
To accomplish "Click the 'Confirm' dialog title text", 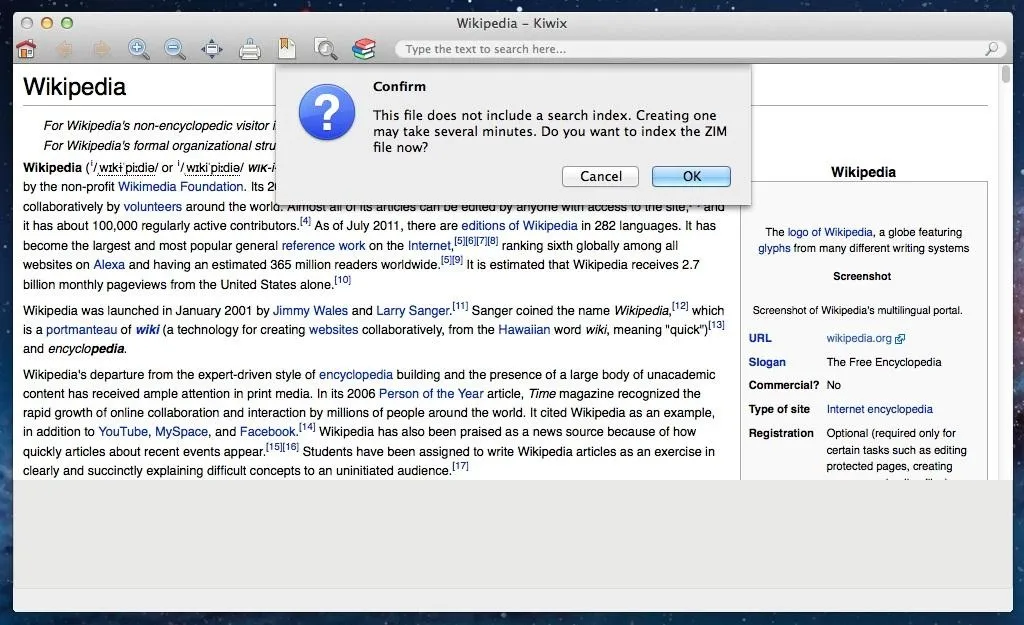I will coord(399,87).
